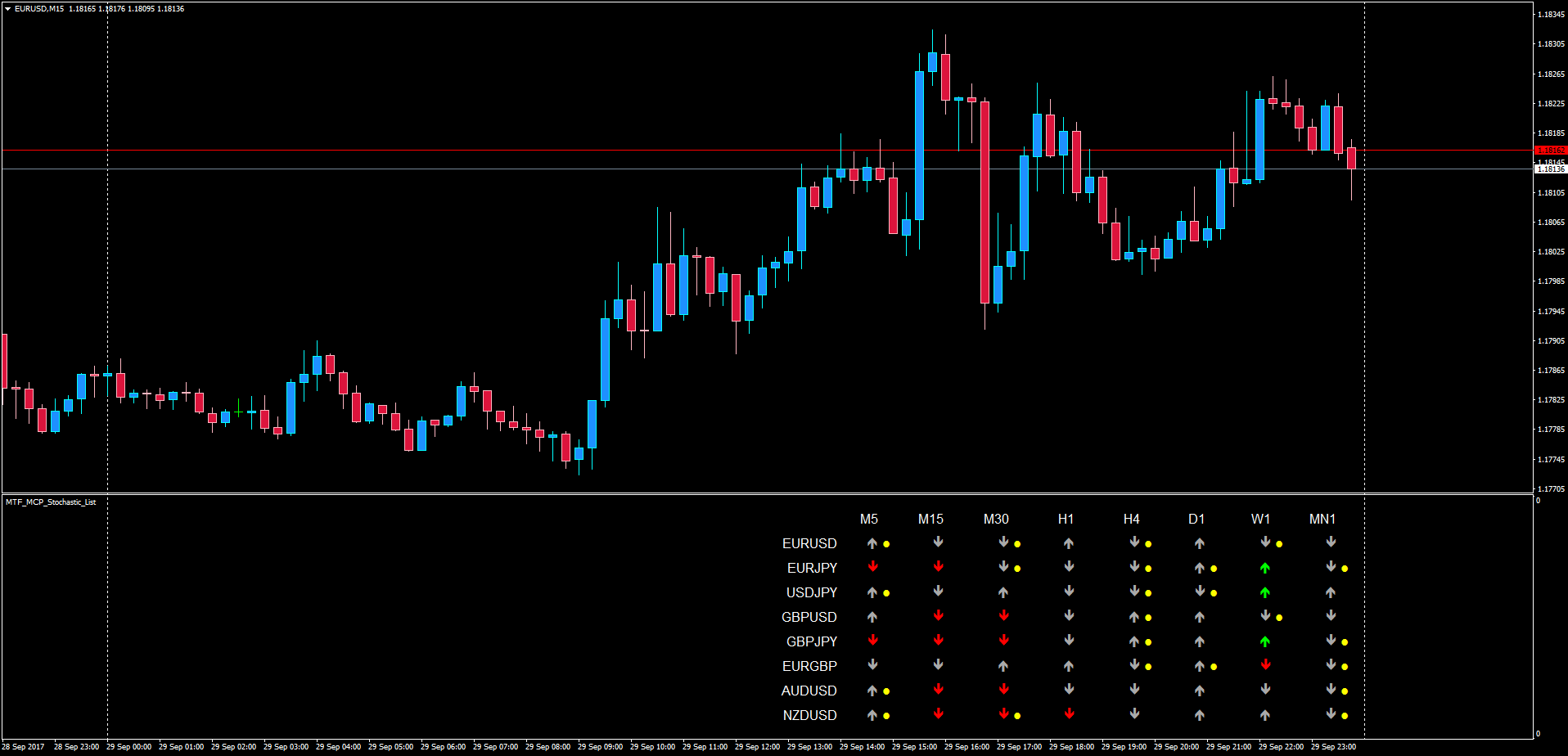Click the H4 column header

(x=1132, y=519)
